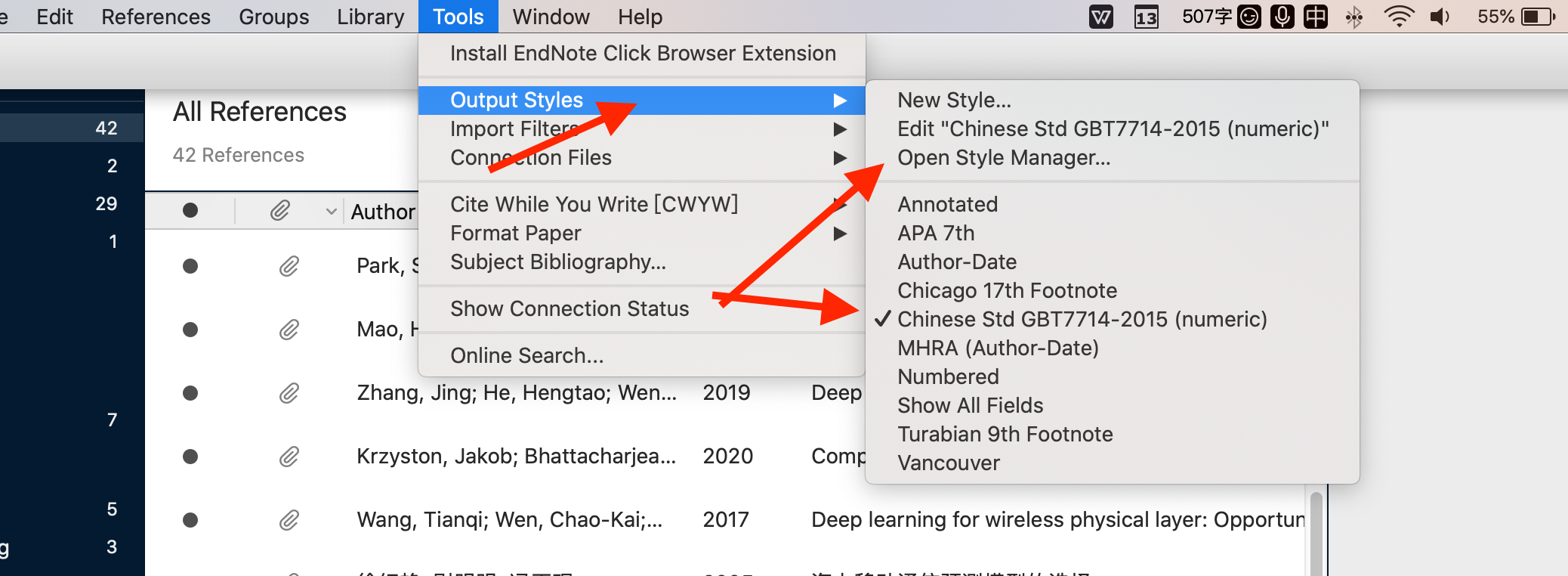
Task: Select reference title 'Deep learning for wireless physical layer'
Action: (1057, 520)
